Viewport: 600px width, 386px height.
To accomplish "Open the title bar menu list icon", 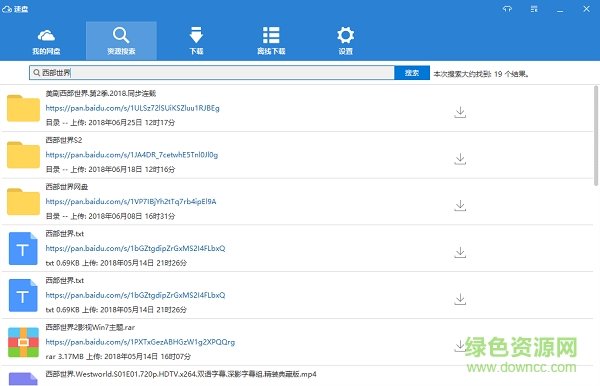I will [534, 9].
